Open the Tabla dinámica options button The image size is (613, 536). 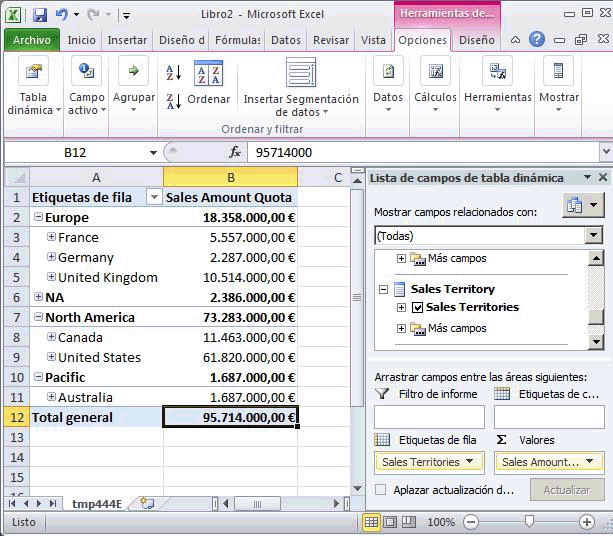point(34,86)
